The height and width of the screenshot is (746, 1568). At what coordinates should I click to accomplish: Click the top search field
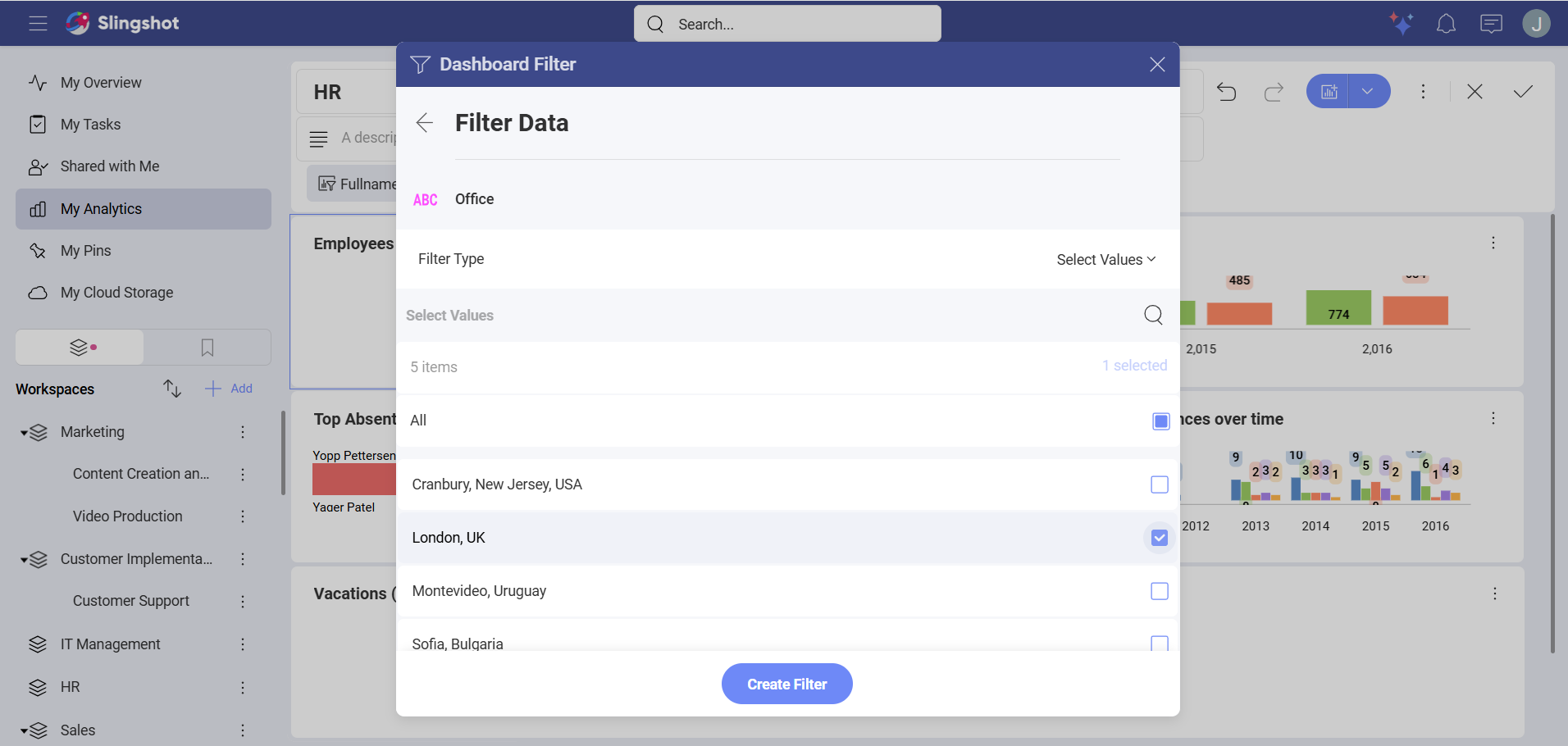[x=787, y=24]
